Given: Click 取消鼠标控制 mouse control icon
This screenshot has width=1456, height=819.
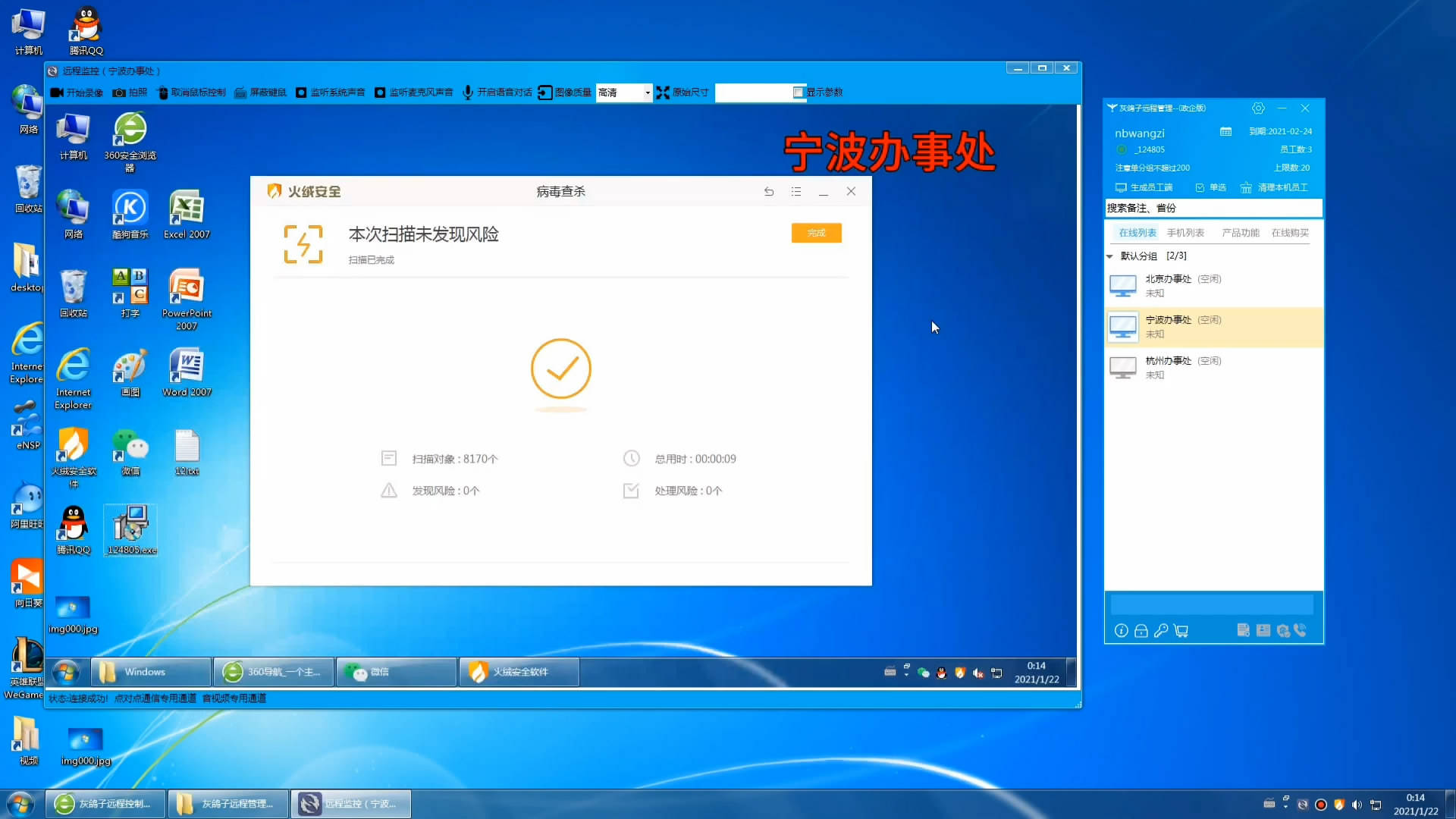Looking at the screenshot, I should coord(162,93).
